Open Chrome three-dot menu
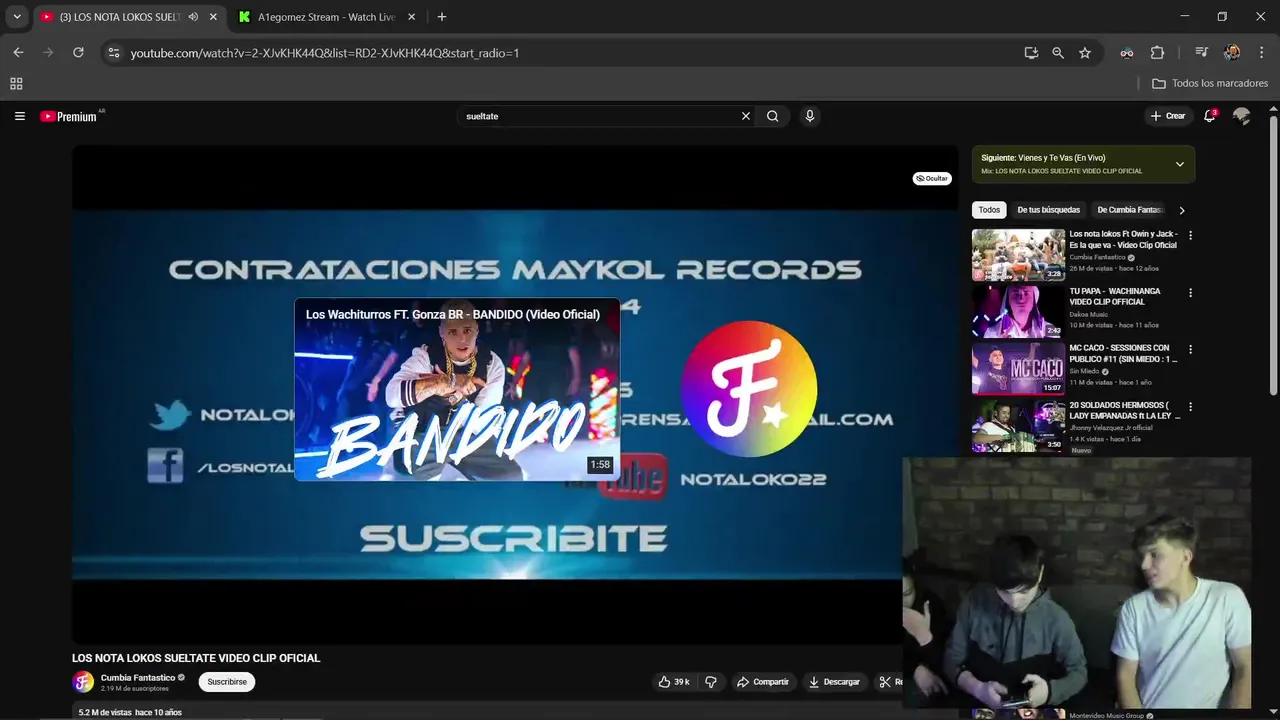The height and width of the screenshot is (720, 1280). (1261, 53)
